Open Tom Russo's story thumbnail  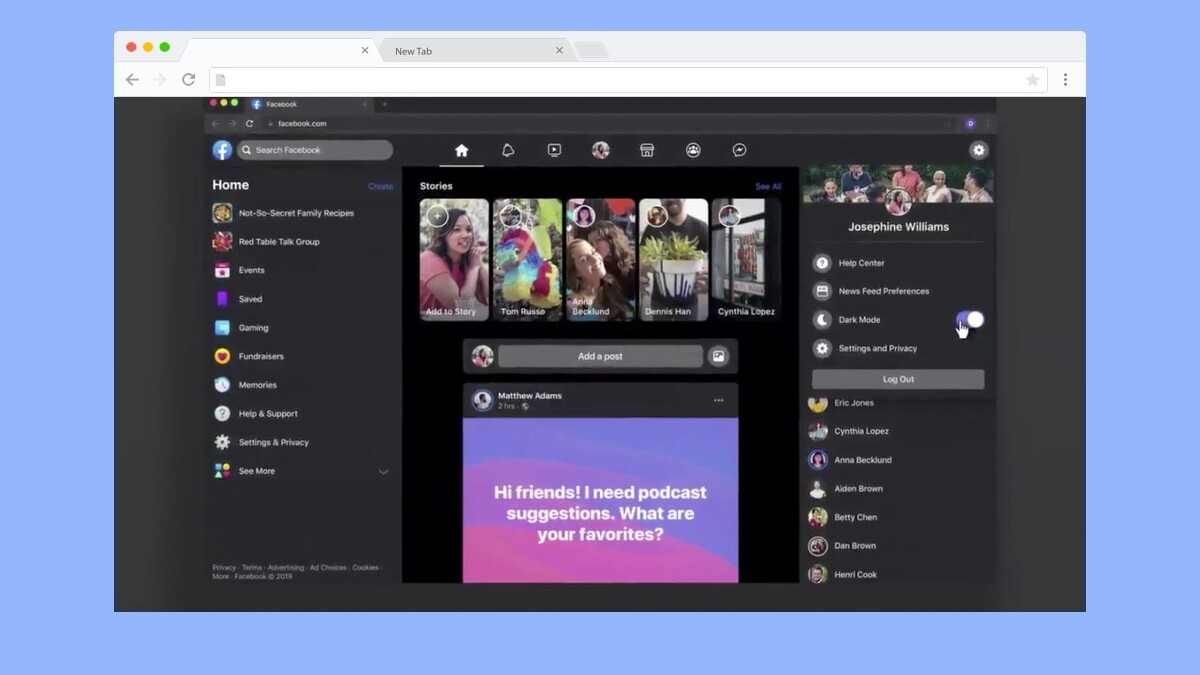(527, 259)
